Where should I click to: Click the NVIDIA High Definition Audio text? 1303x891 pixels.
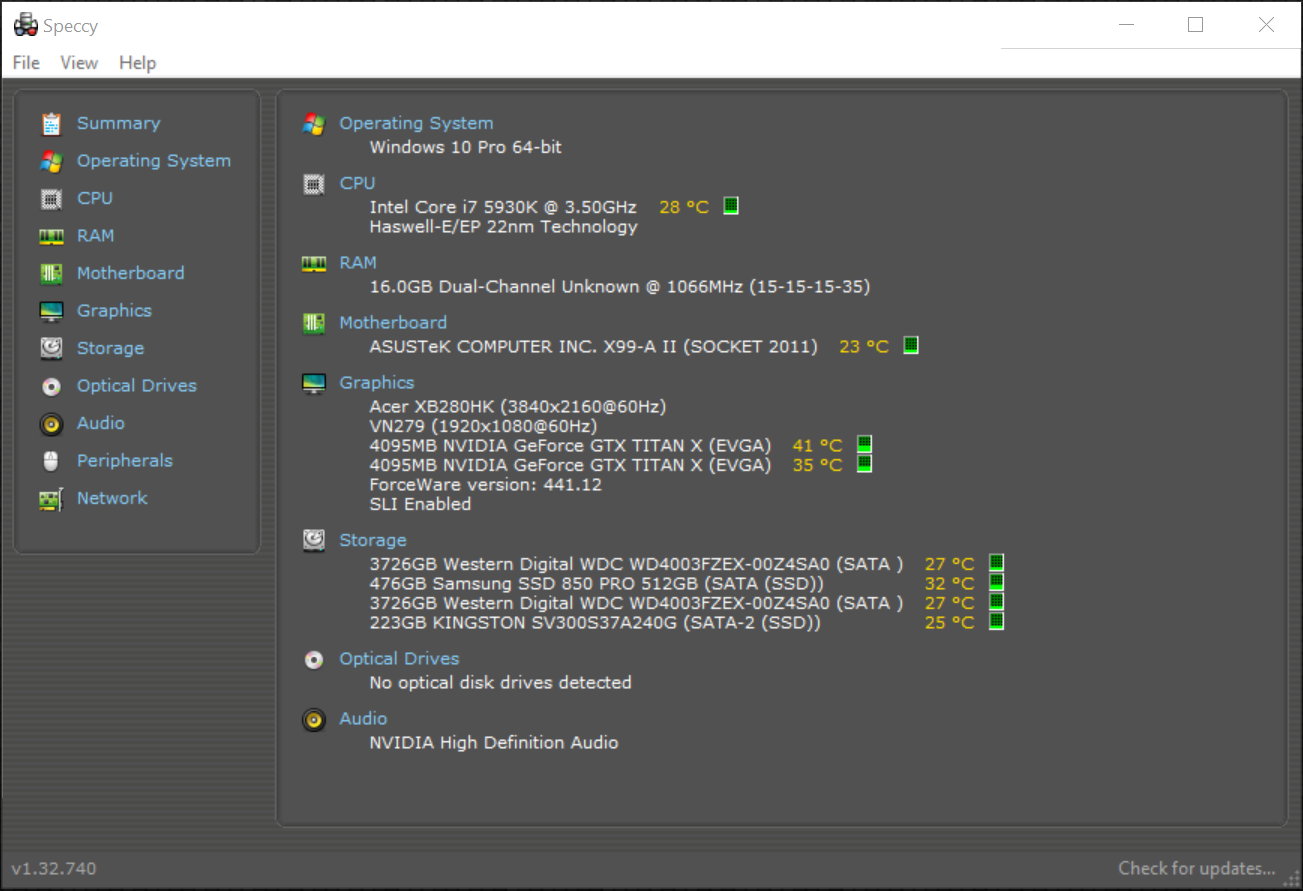[x=494, y=742]
